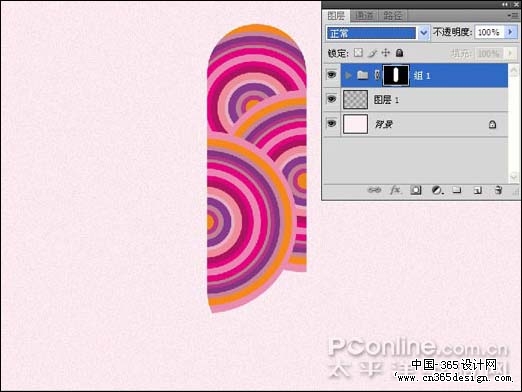The width and height of the screenshot is (522, 392).
Task: Toggle lock position move icon
Action: pyautogui.click(x=386, y=53)
